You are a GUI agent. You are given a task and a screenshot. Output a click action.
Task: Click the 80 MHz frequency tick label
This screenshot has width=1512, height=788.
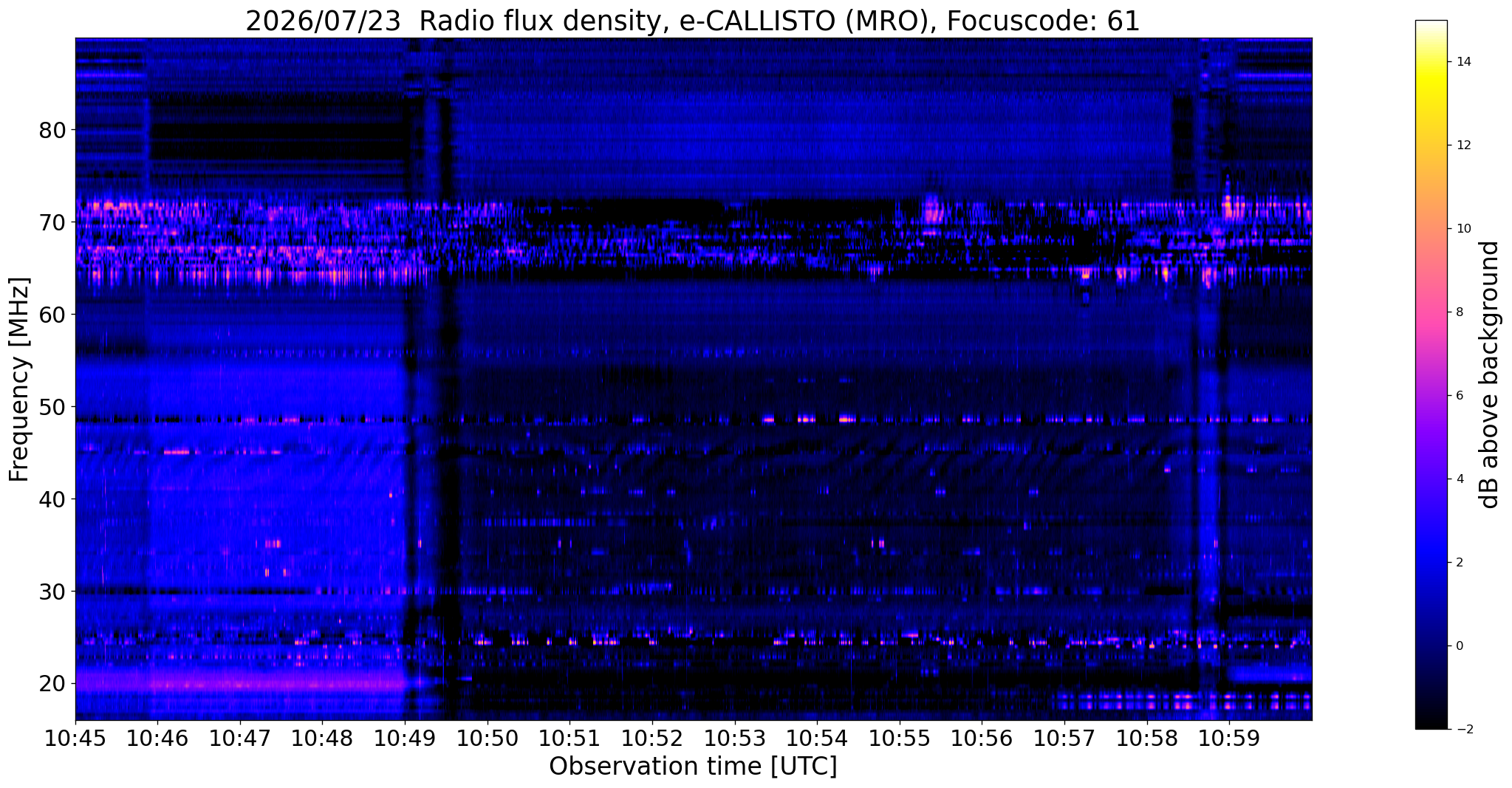click(x=52, y=130)
